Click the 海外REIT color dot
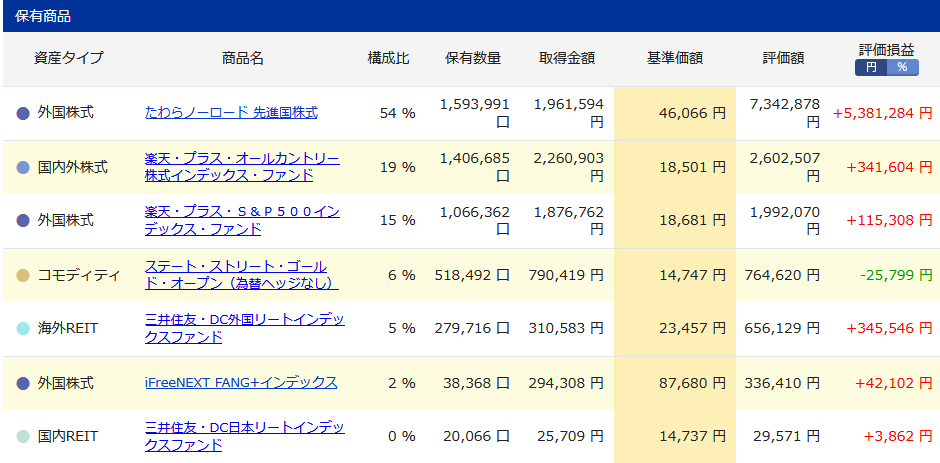 point(23,329)
